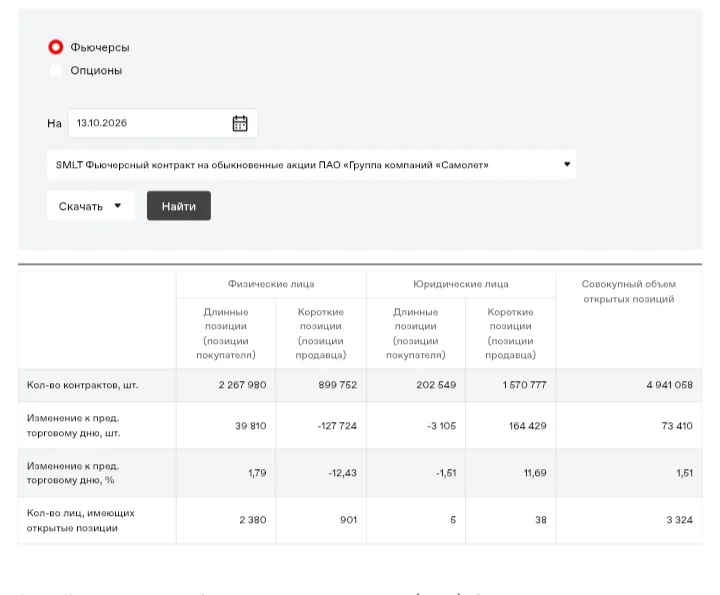Image resolution: width=720 pixels, height=595 pixels.
Task: Click the value -127 724
Action: point(337,426)
